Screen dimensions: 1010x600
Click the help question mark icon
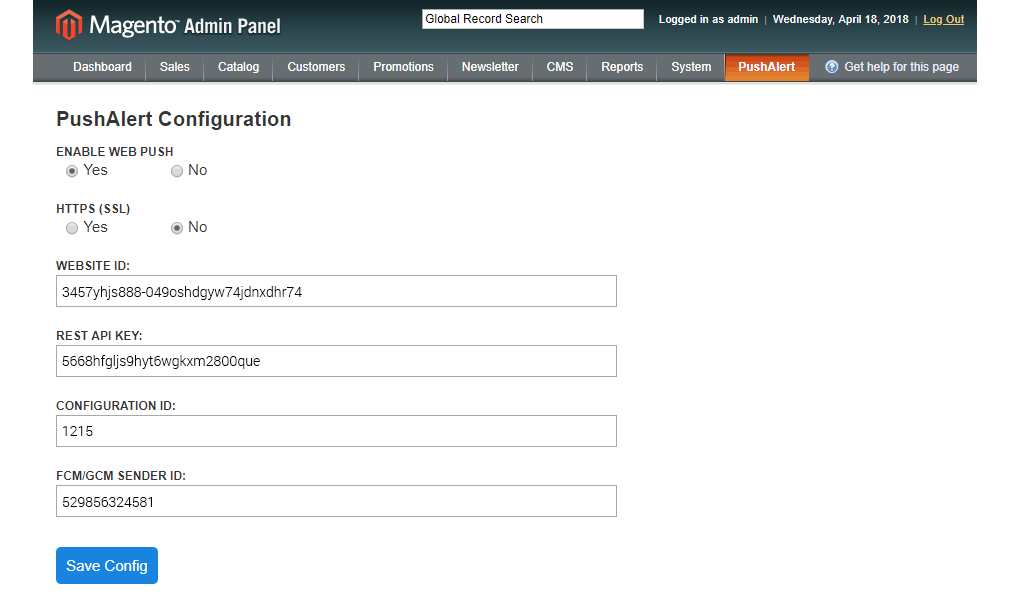(832, 67)
